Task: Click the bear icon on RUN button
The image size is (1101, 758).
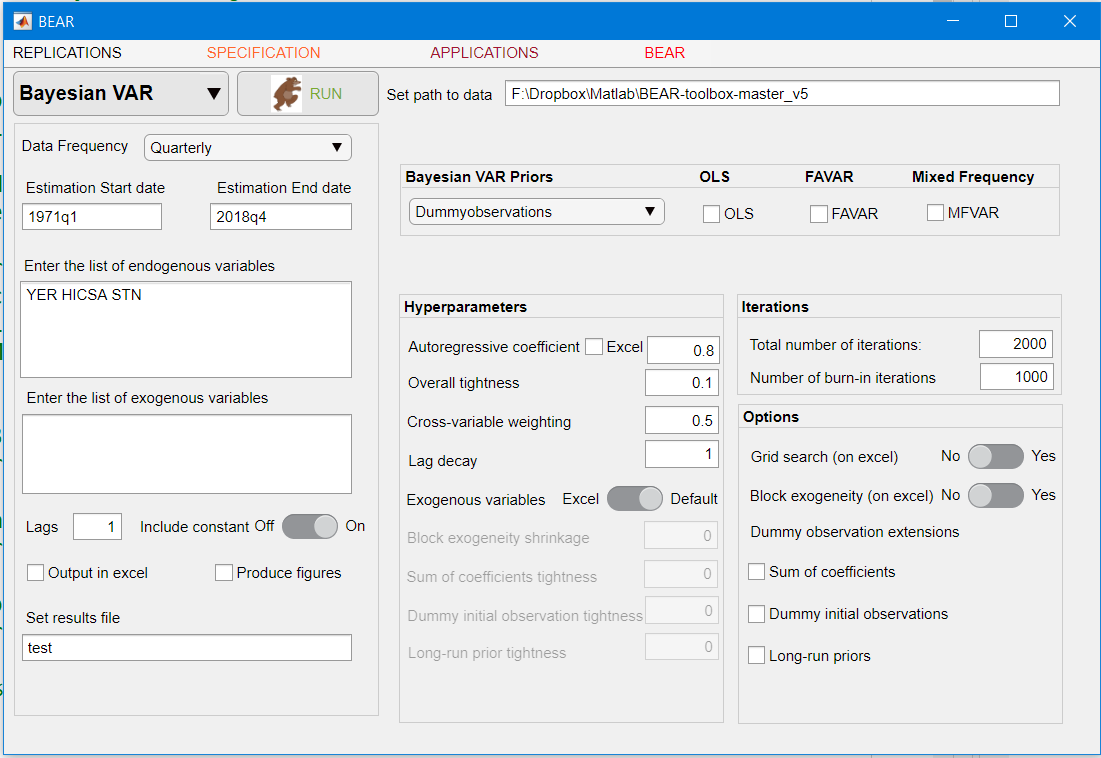Action: [x=286, y=93]
